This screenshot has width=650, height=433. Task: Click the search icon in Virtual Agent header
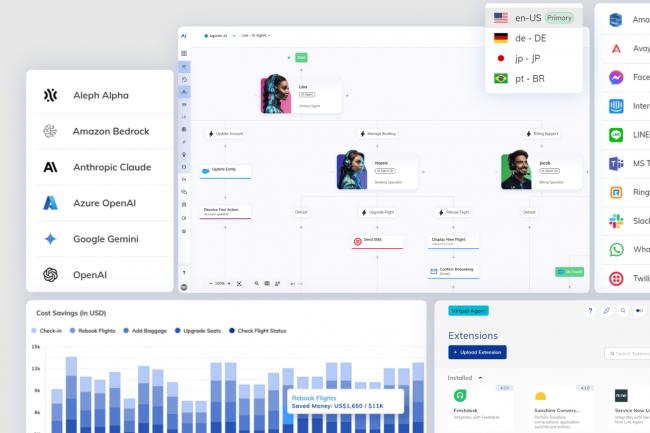point(623,310)
